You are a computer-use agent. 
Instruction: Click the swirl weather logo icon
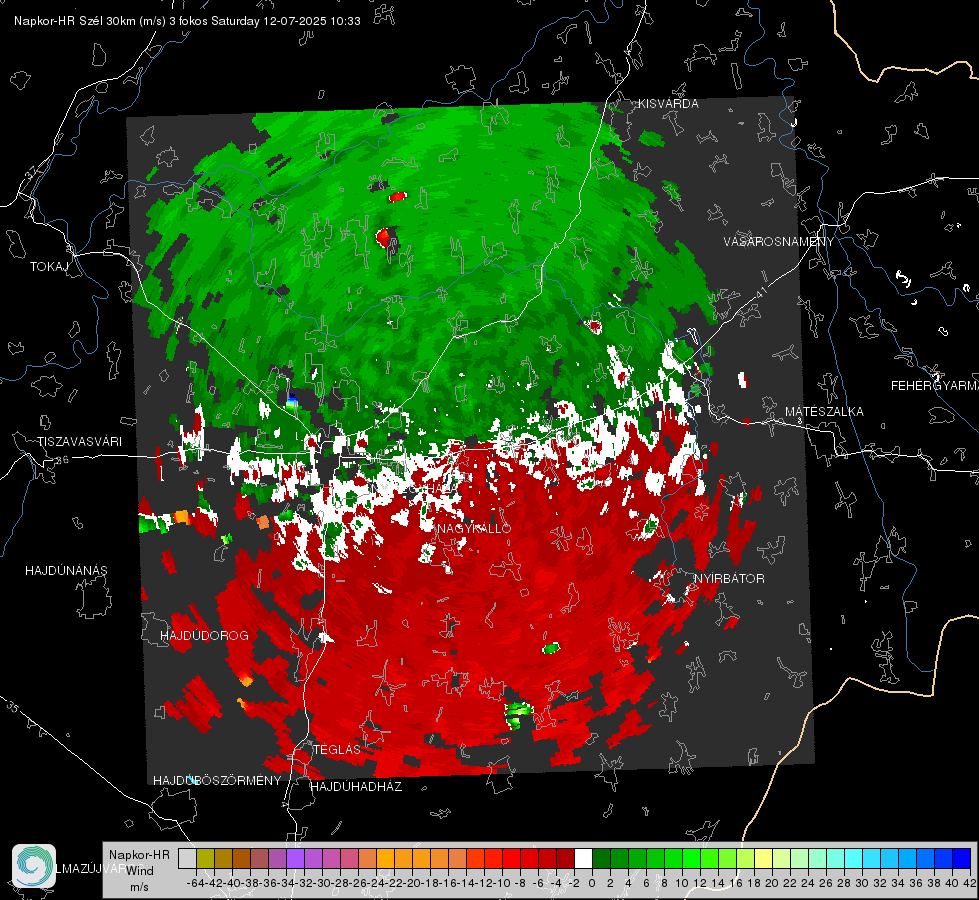click(34, 866)
